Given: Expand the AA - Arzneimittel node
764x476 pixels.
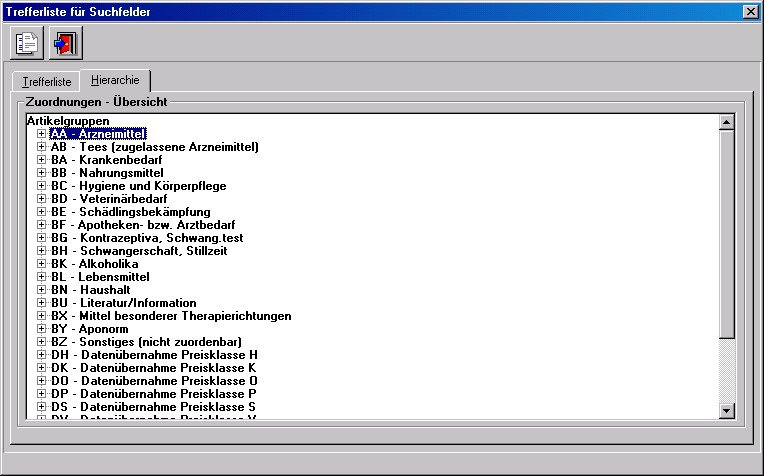Looking at the screenshot, I should (41, 133).
